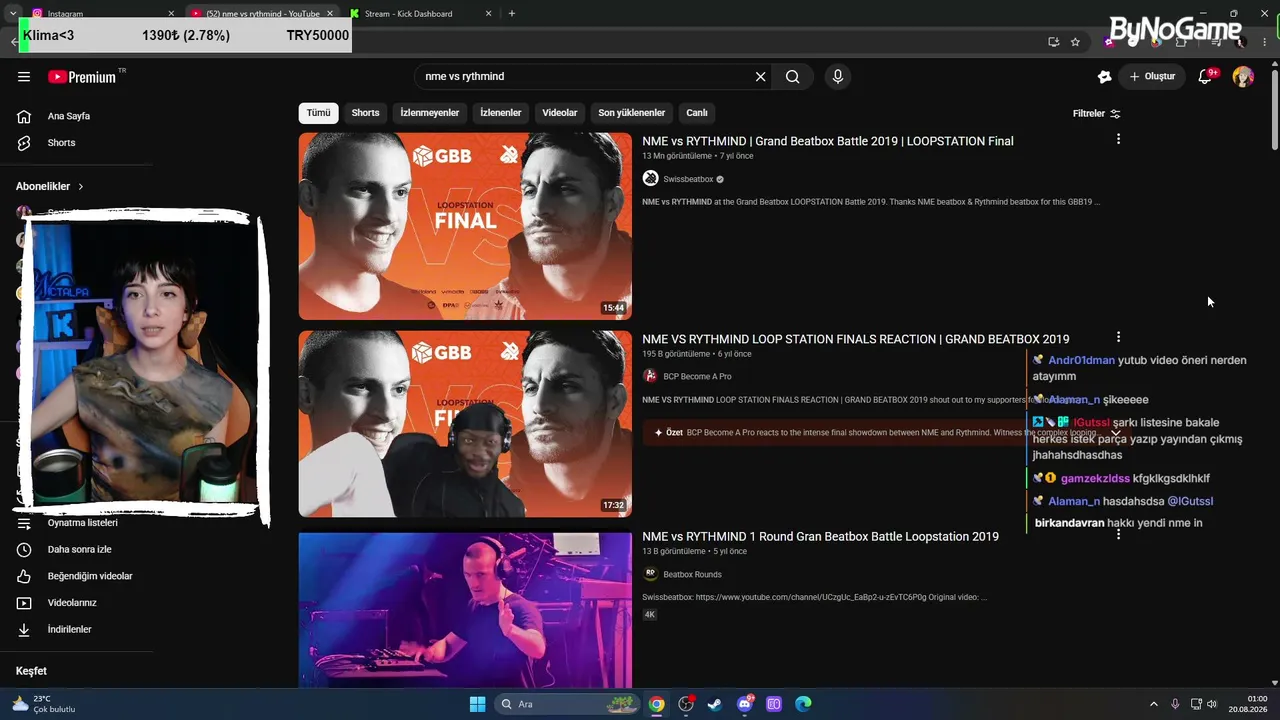Visit the BCP Become A Pro channel link
1280x720 pixels.
click(697, 377)
